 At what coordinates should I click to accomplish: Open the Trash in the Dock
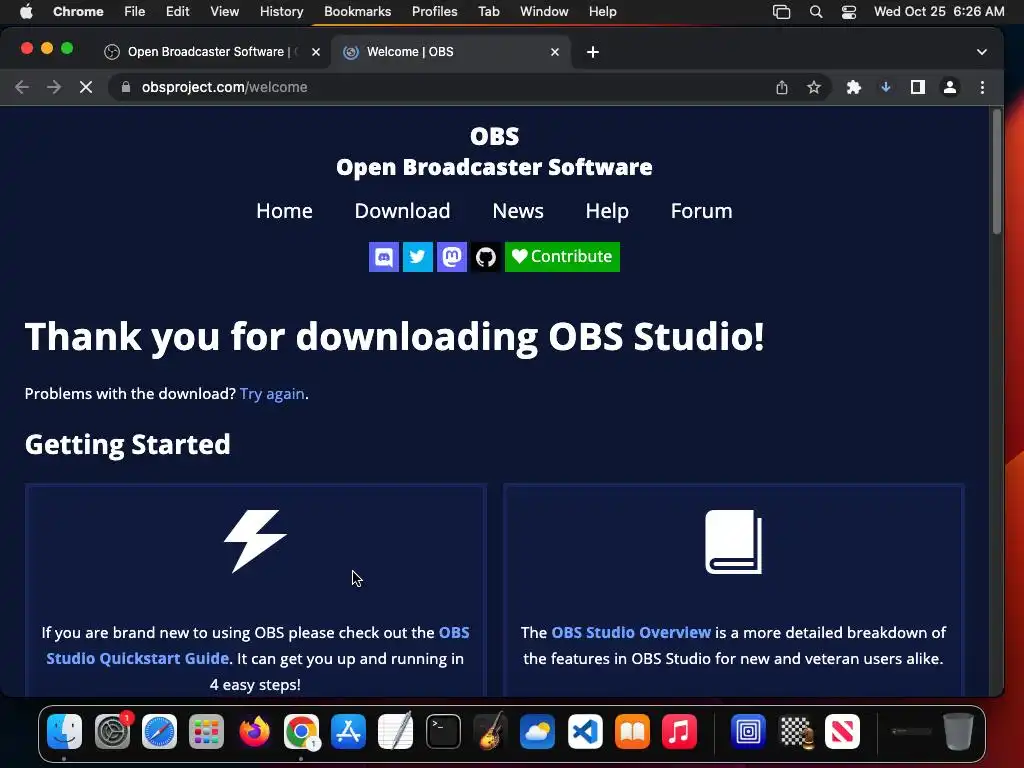958,731
